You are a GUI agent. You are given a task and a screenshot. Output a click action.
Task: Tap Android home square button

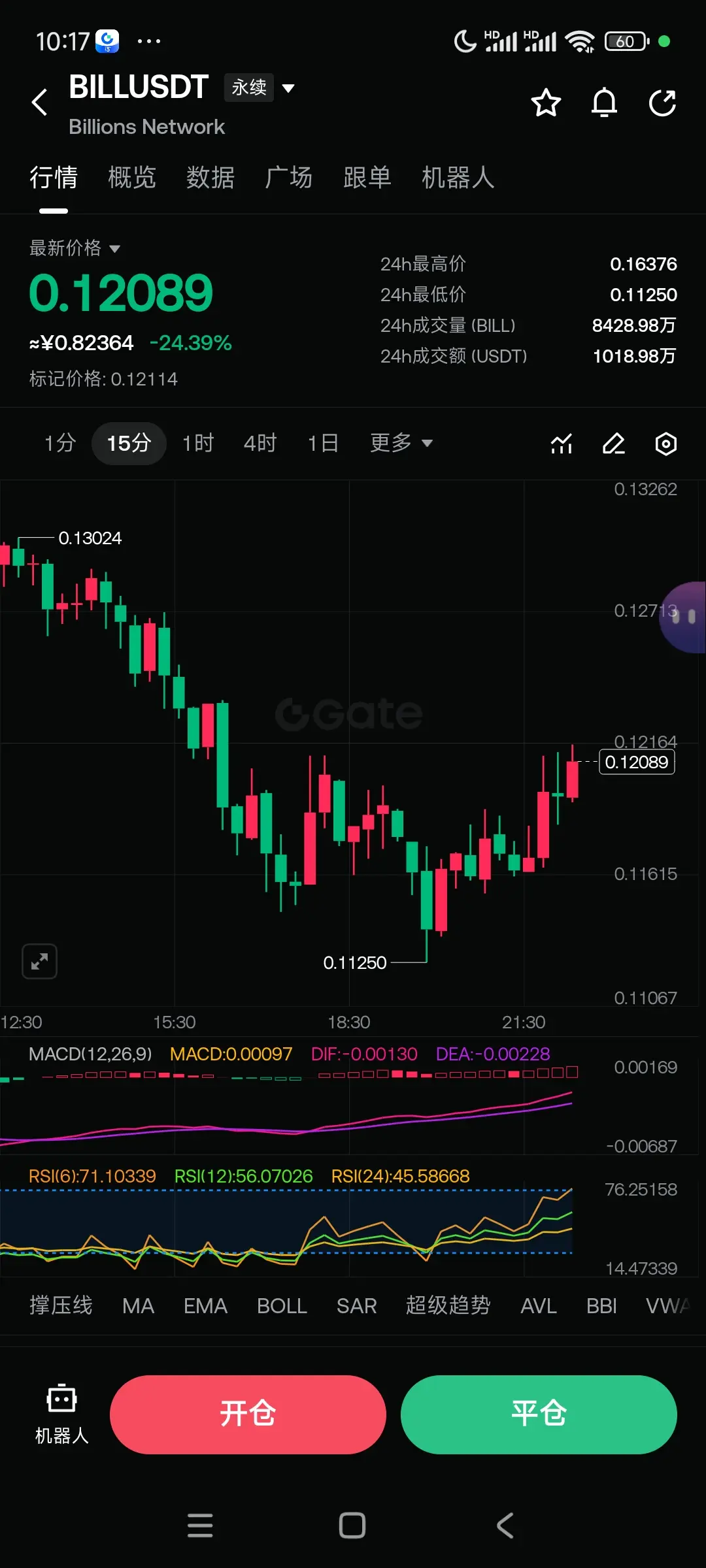coord(352,1526)
